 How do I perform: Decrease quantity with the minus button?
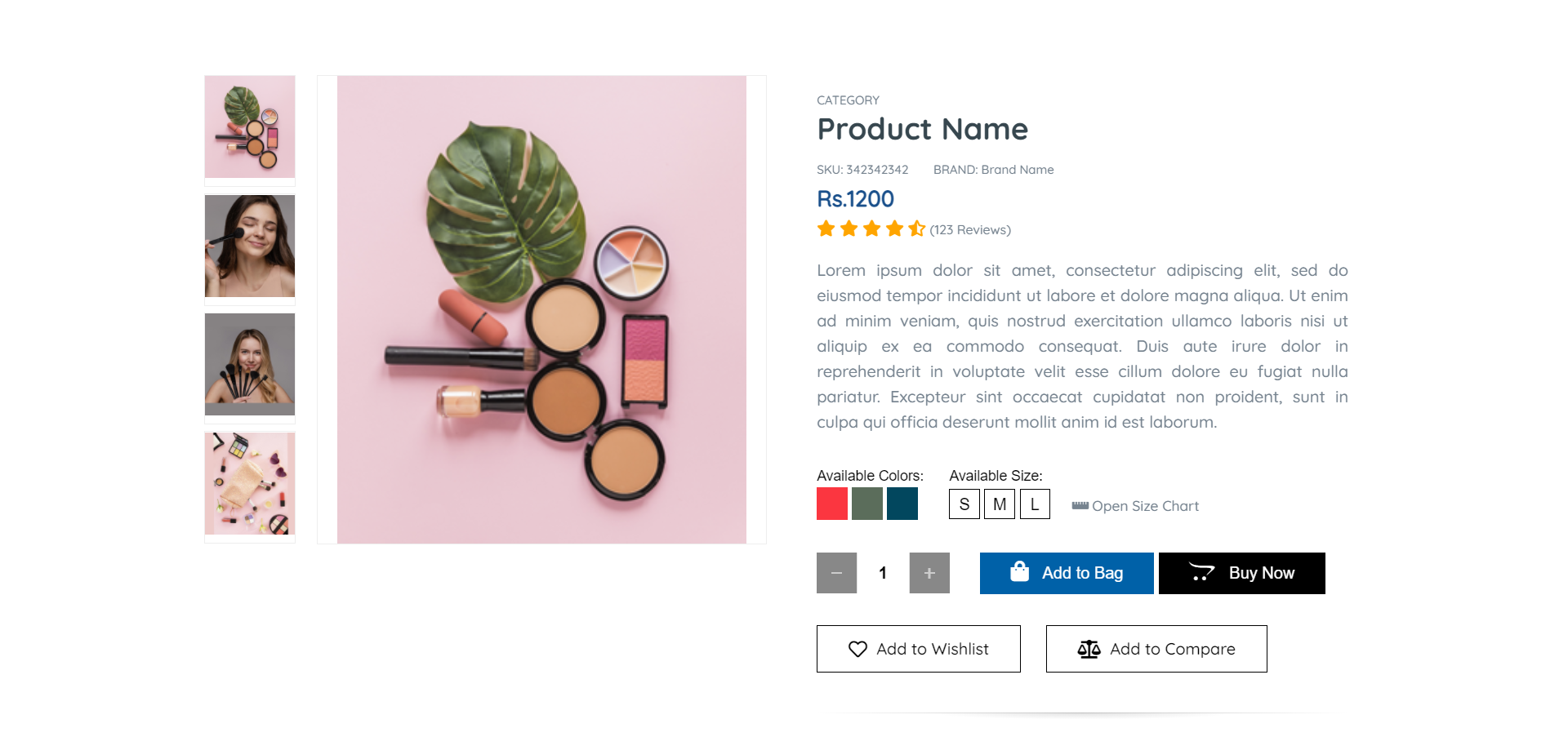pos(836,573)
